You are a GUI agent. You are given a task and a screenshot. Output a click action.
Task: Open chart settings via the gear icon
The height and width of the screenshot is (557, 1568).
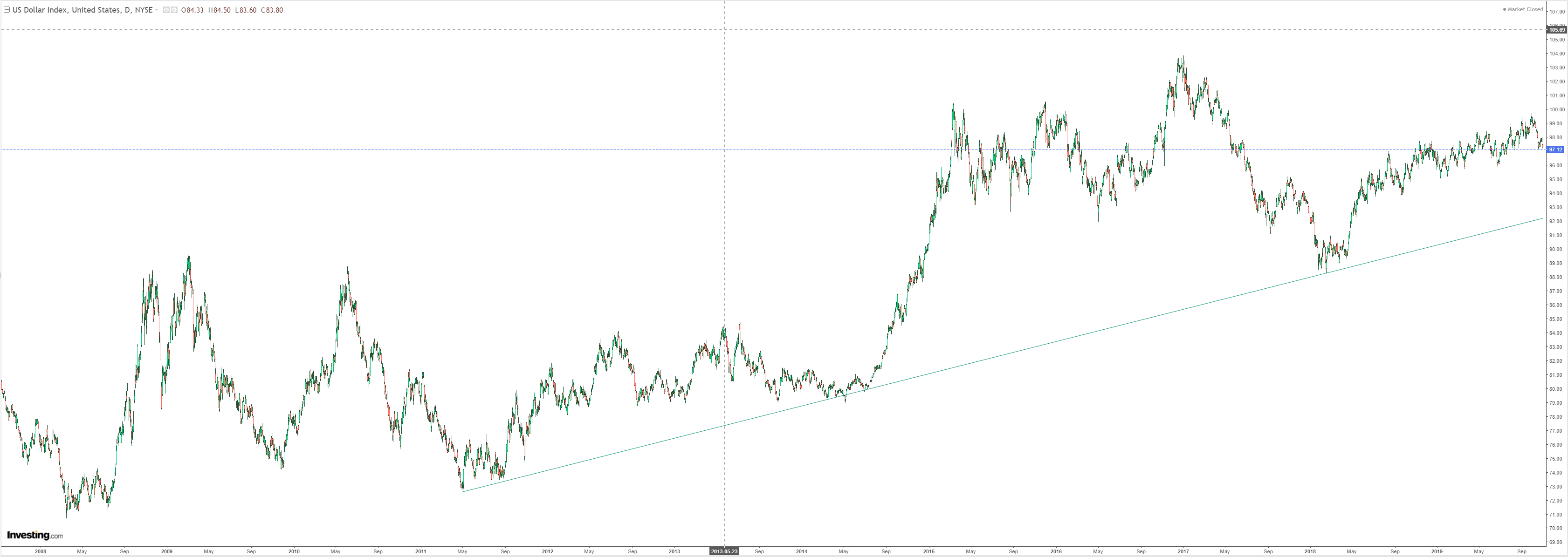pyautogui.click(x=174, y=10)
